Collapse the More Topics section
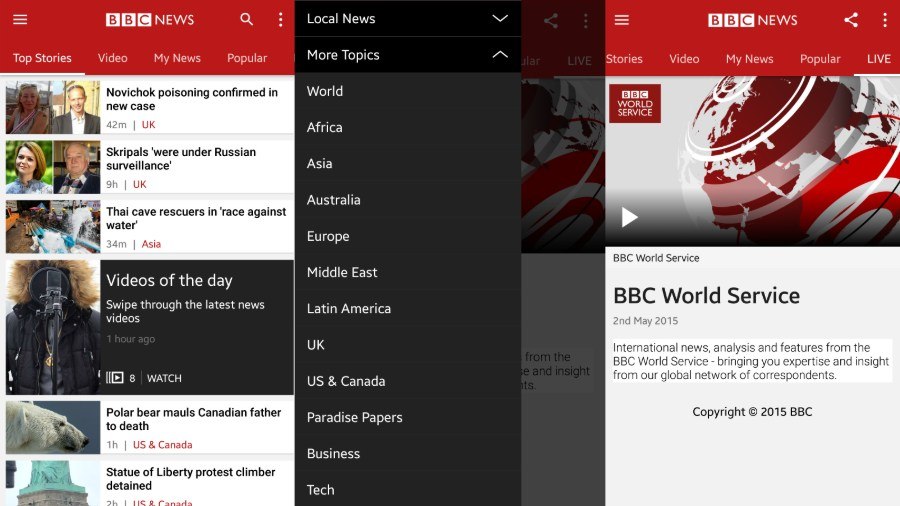Screen dimensions: 900x506 click(x=500, y=55)
